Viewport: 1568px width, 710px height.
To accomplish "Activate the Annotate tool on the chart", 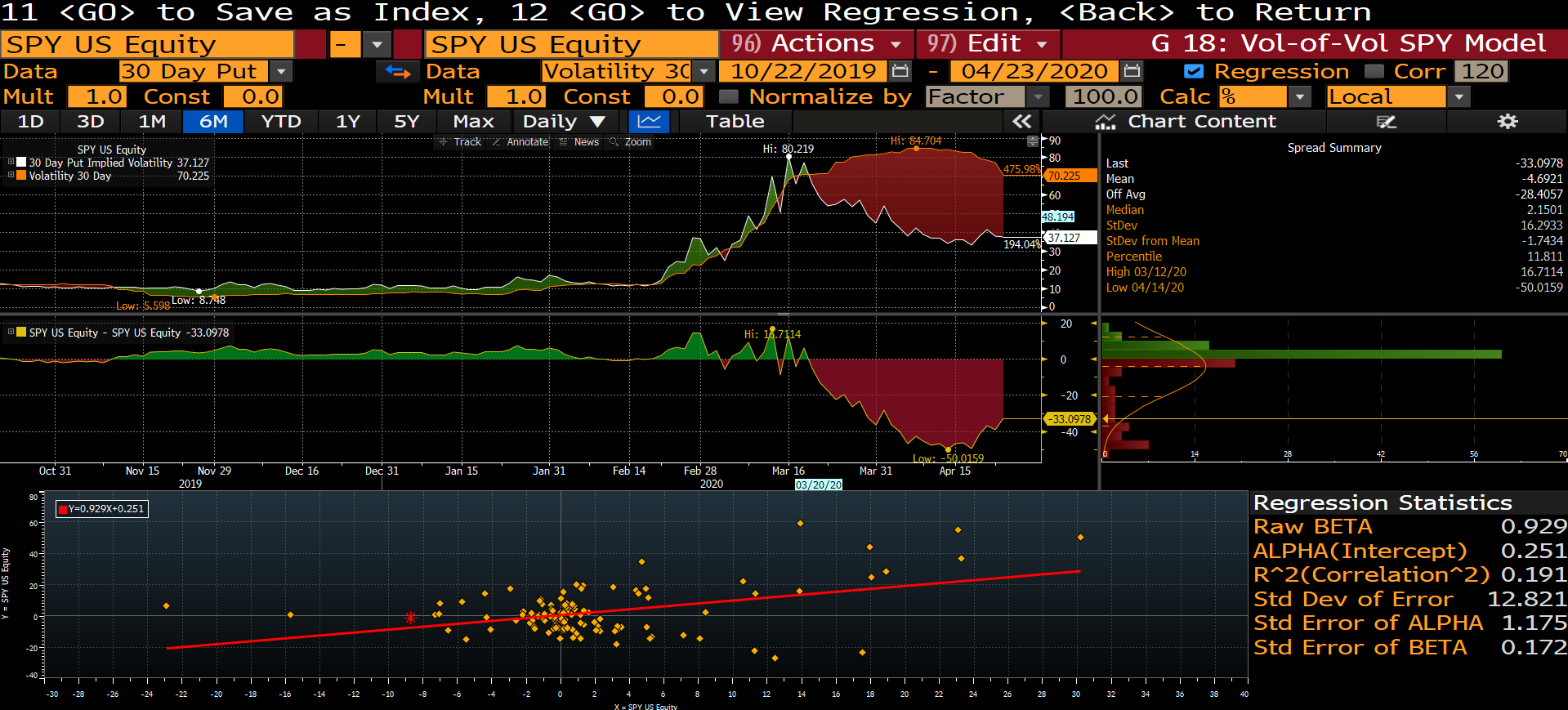I will [x=520, y=142].
